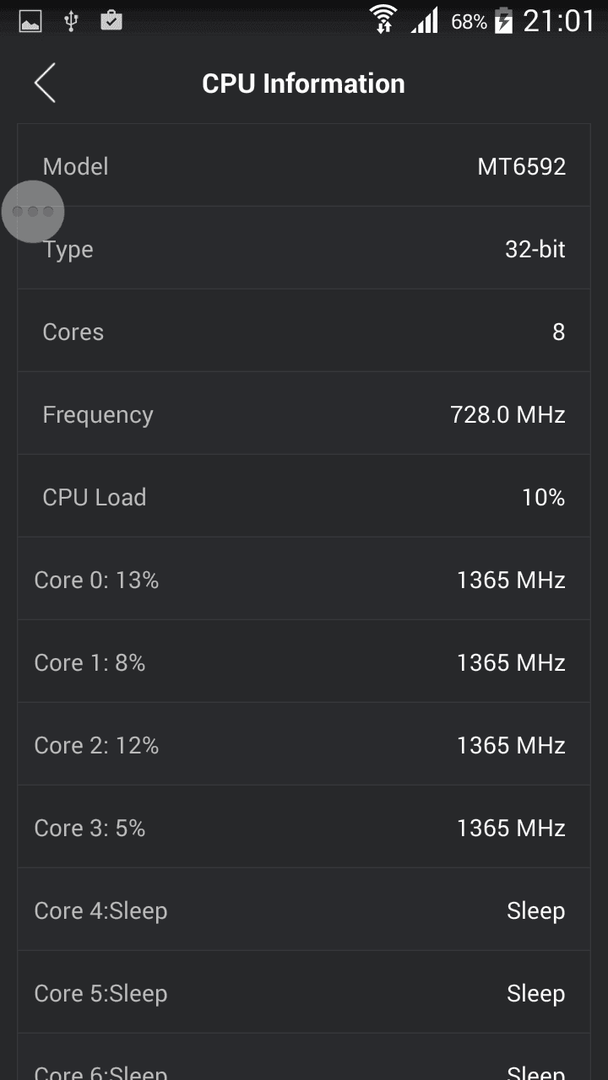The width and height of the screenshot is (608, 1080).
Task: Select the Model MT6592 row
Action: [x=304, y=165]
